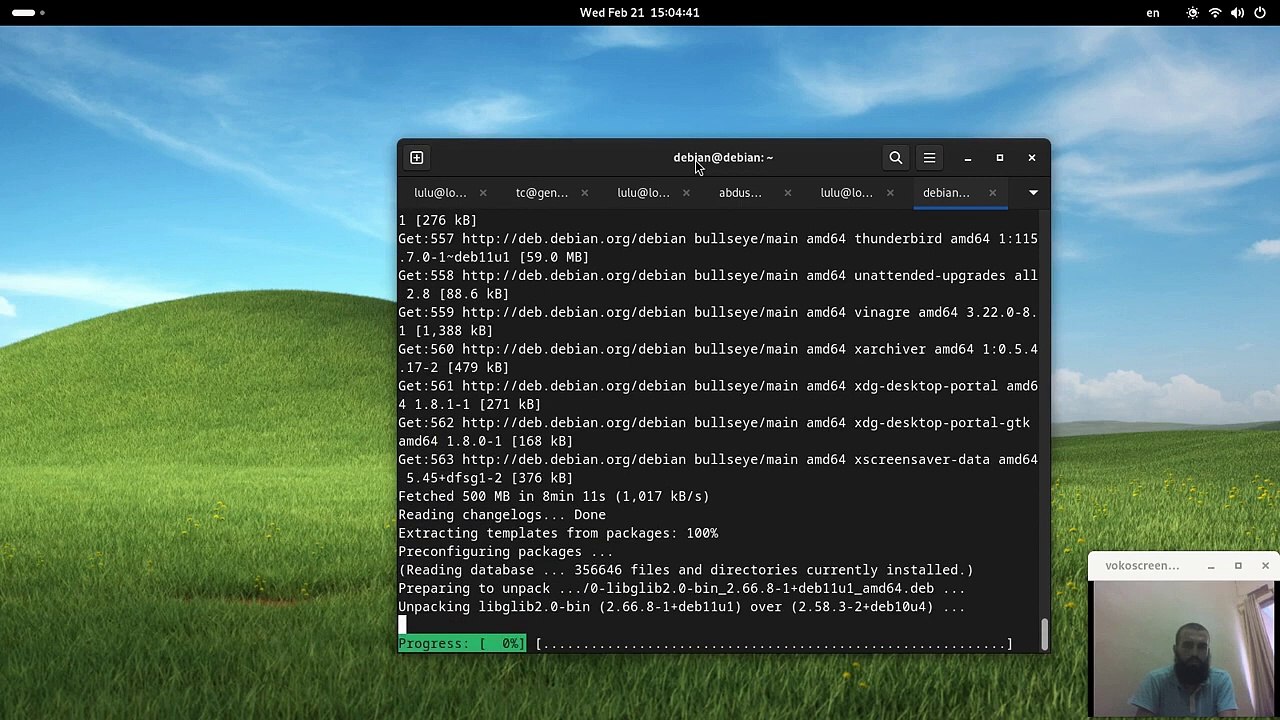Close the debian@debian terminal window
Viewport: 1280px width, 720px height.
pos(1032,158)
